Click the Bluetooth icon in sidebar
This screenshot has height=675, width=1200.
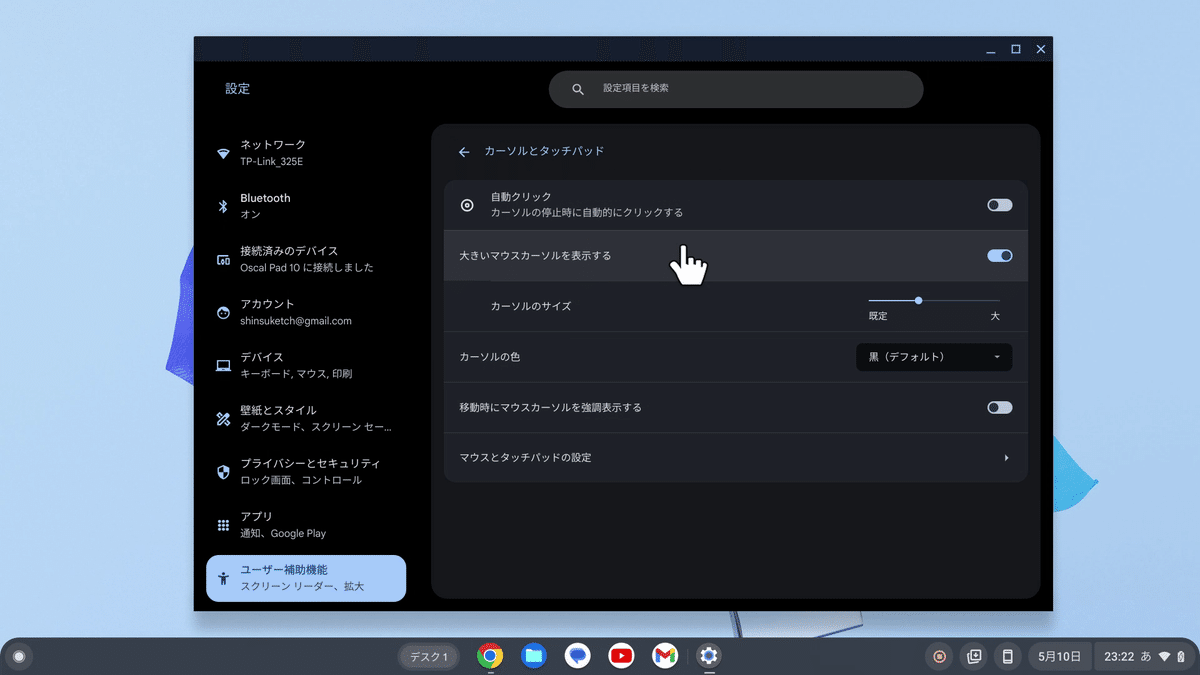pyautogui.click(x=223, y=207)
